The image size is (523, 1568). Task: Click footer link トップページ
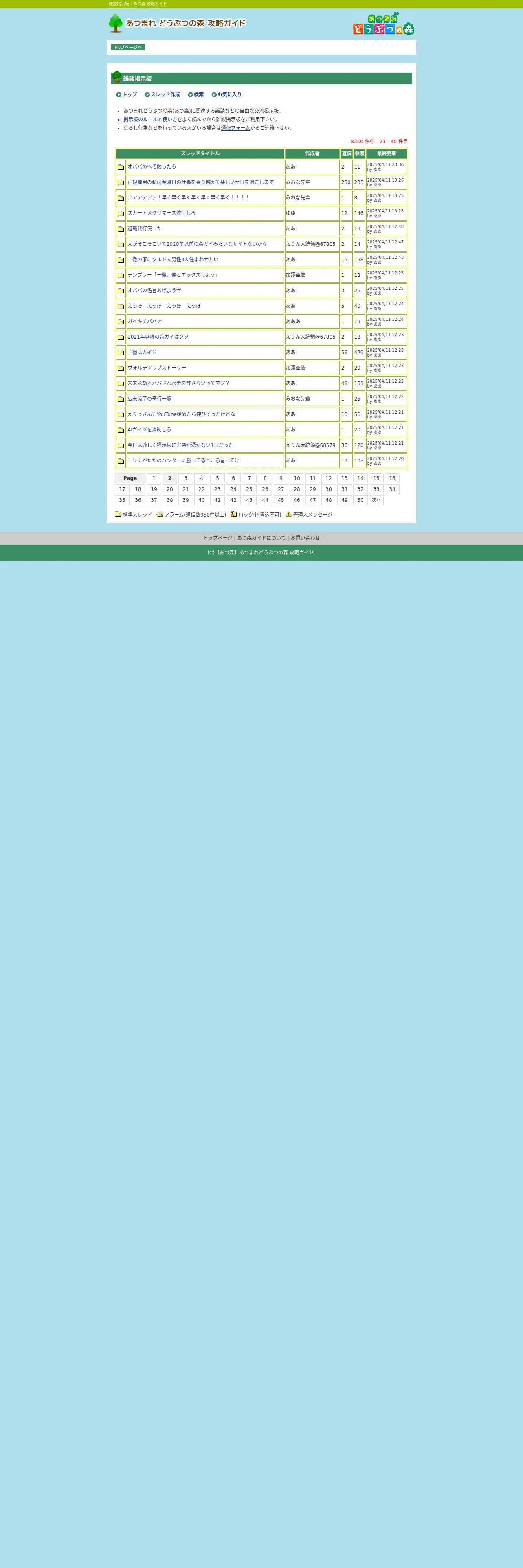tap(218, 538)
